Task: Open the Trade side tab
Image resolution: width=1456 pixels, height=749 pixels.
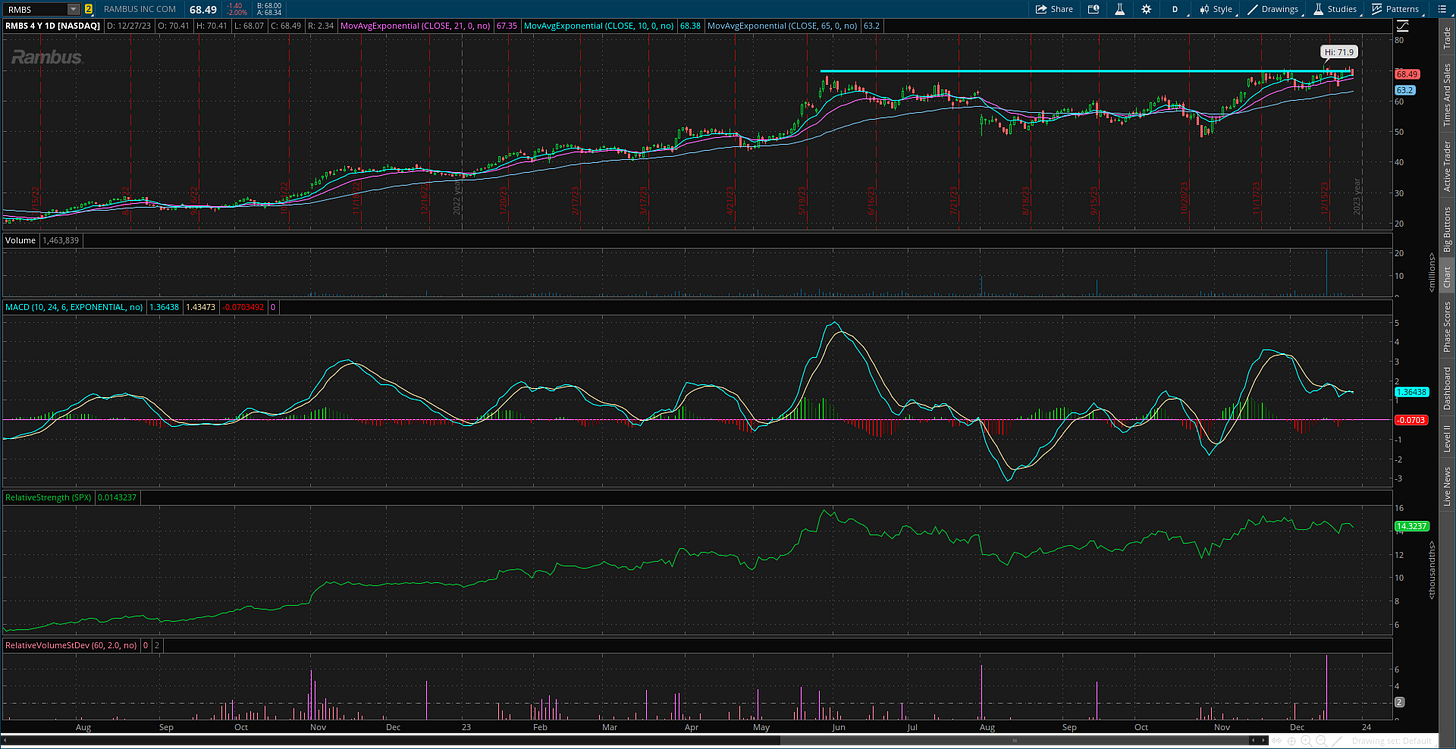Action: (x=1447, y=39)
